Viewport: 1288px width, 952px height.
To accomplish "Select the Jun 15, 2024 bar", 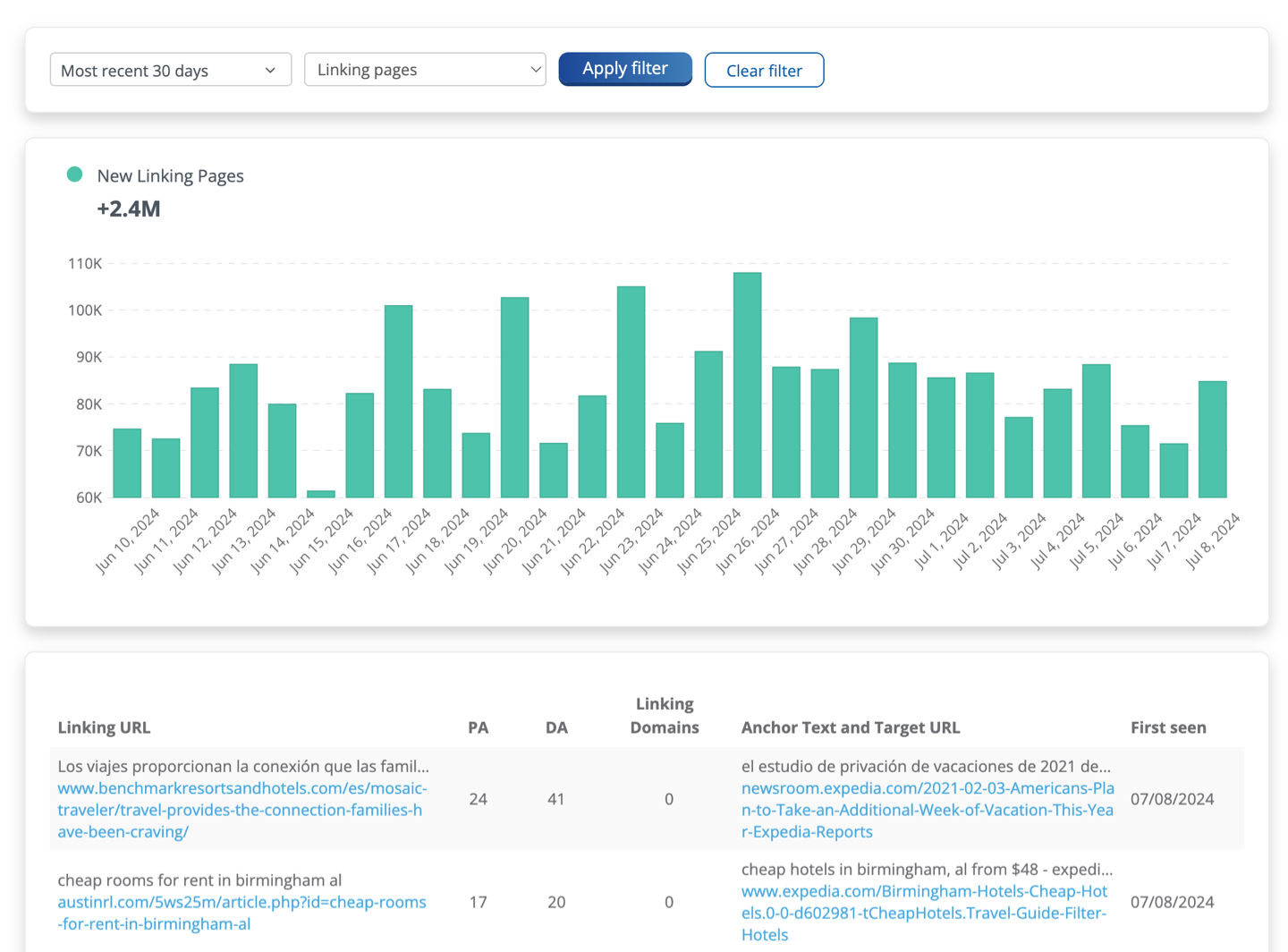I will pos(321,494).
